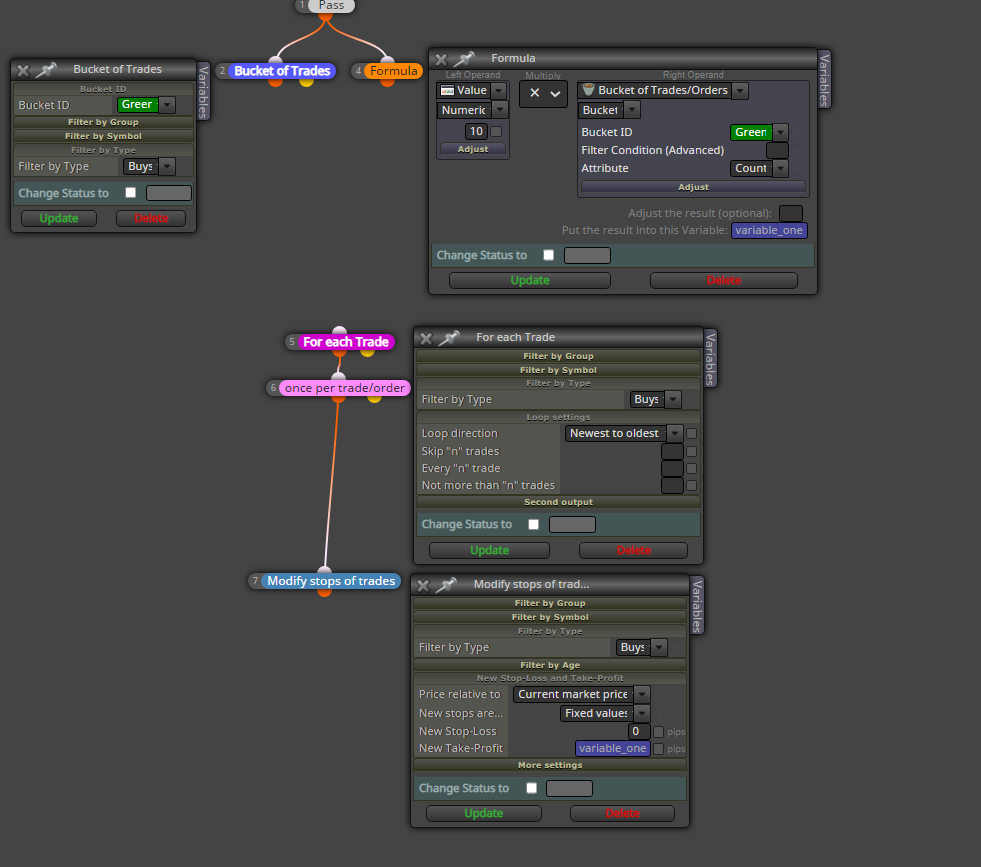Screen dimensions: 981x867
Task: Expand Second output section in For each Trade
Action: pos(558,502)
